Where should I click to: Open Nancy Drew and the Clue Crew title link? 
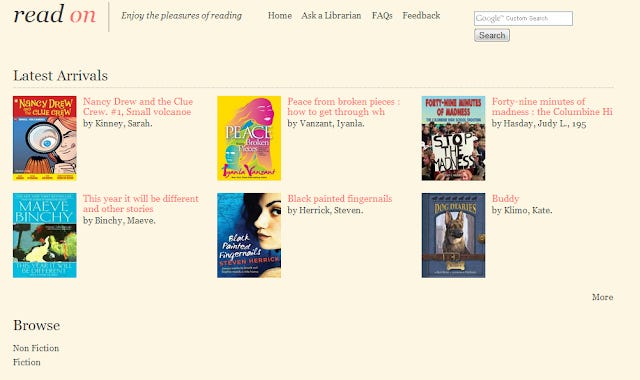[x=138, y=107]
